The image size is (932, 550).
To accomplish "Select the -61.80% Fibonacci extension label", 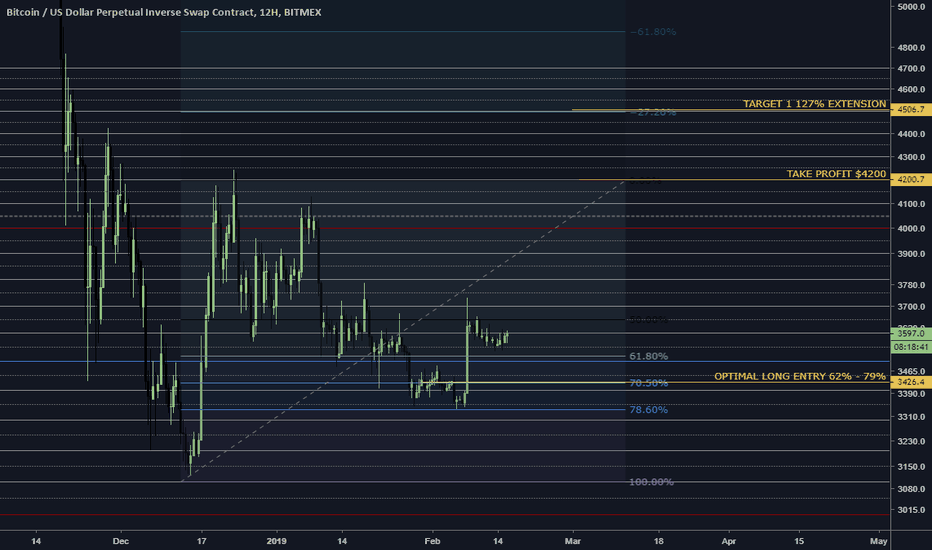I will (653, 32).
